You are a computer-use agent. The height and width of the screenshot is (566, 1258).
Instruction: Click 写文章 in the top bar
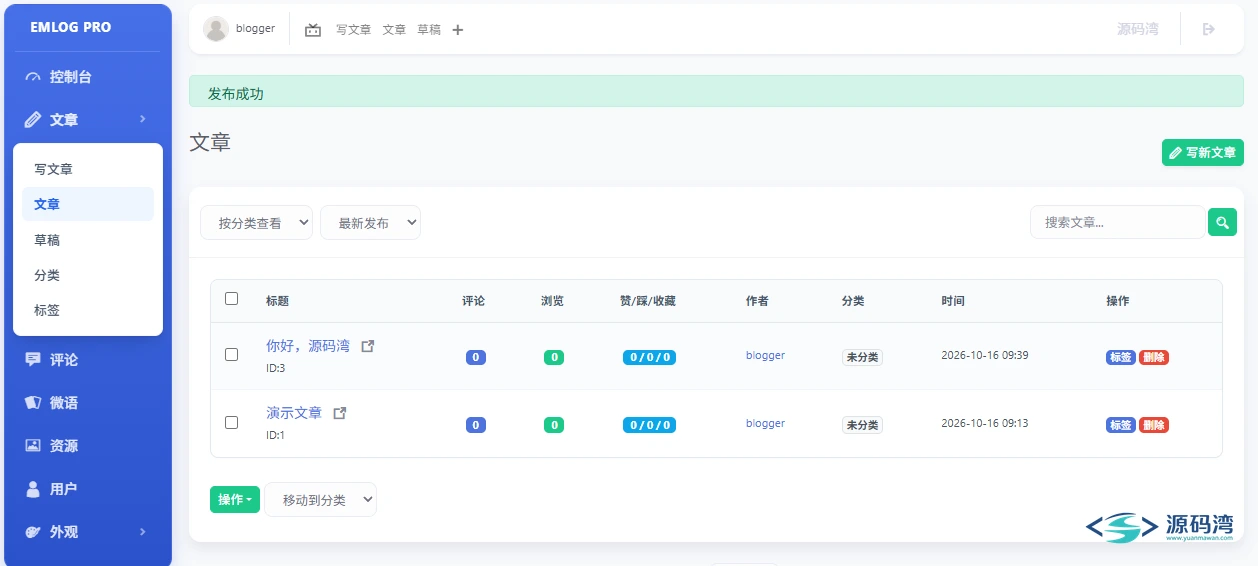(x=353, y=30)
